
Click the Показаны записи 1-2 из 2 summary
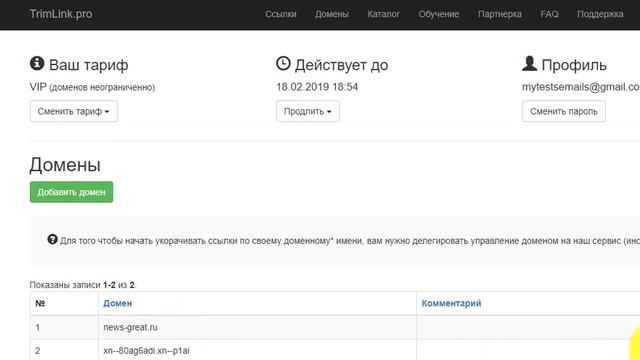tap(83, 285)
